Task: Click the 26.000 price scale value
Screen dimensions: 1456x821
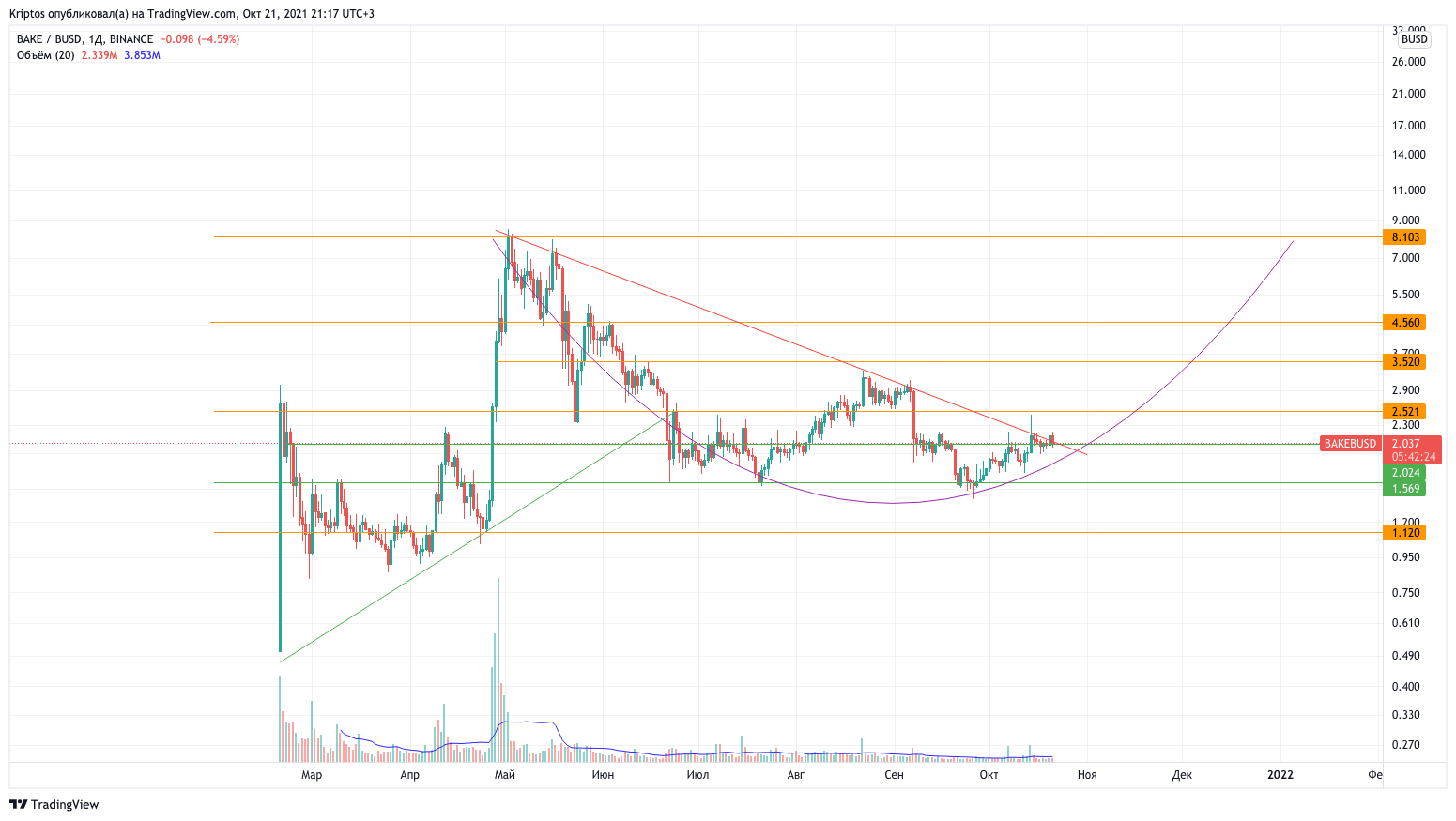Action: coord(1409,62)
